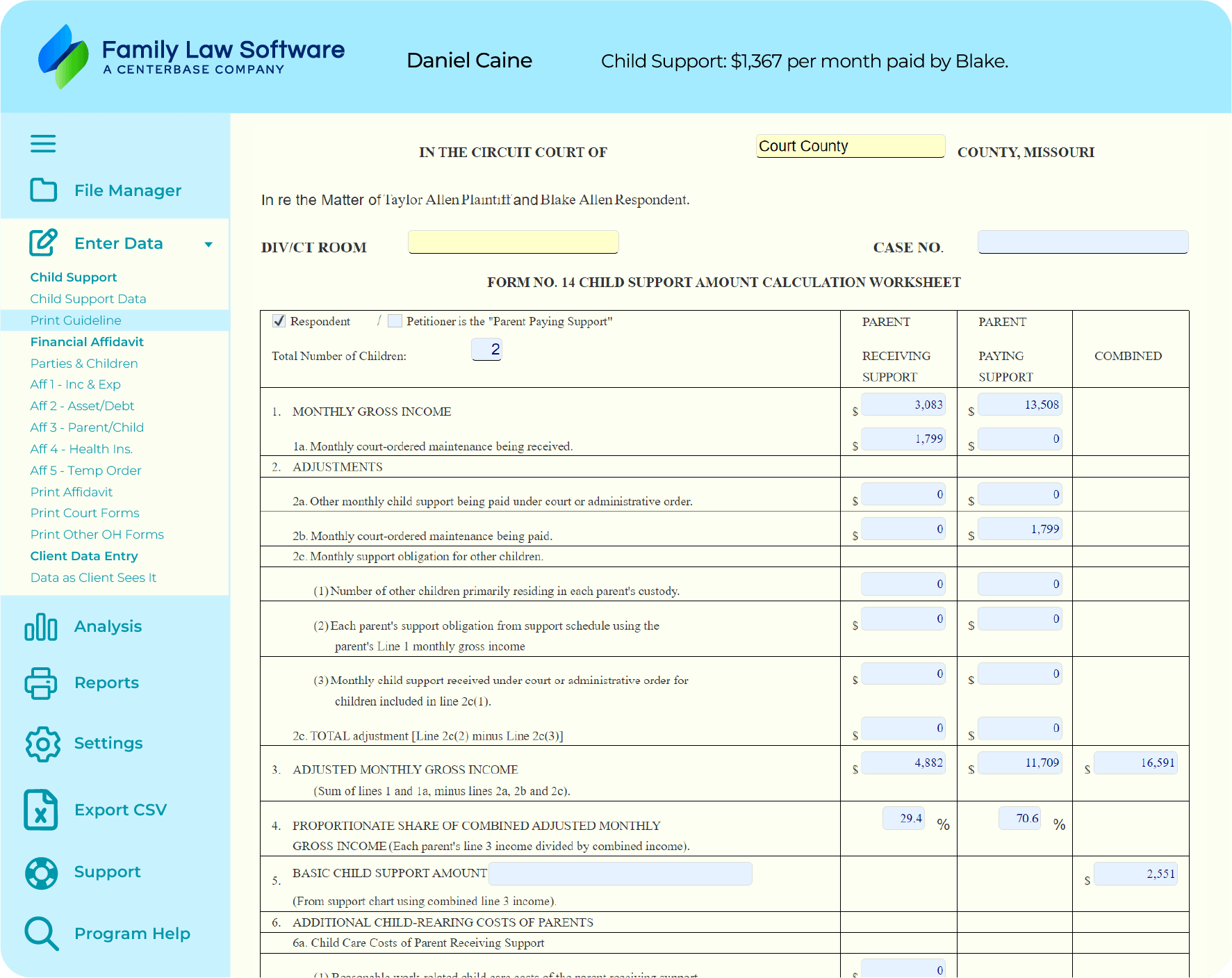This screenshot has width=1232, height=978.
Task: Click the Program Help magnifier icon
Action: [x=41, y=934]
